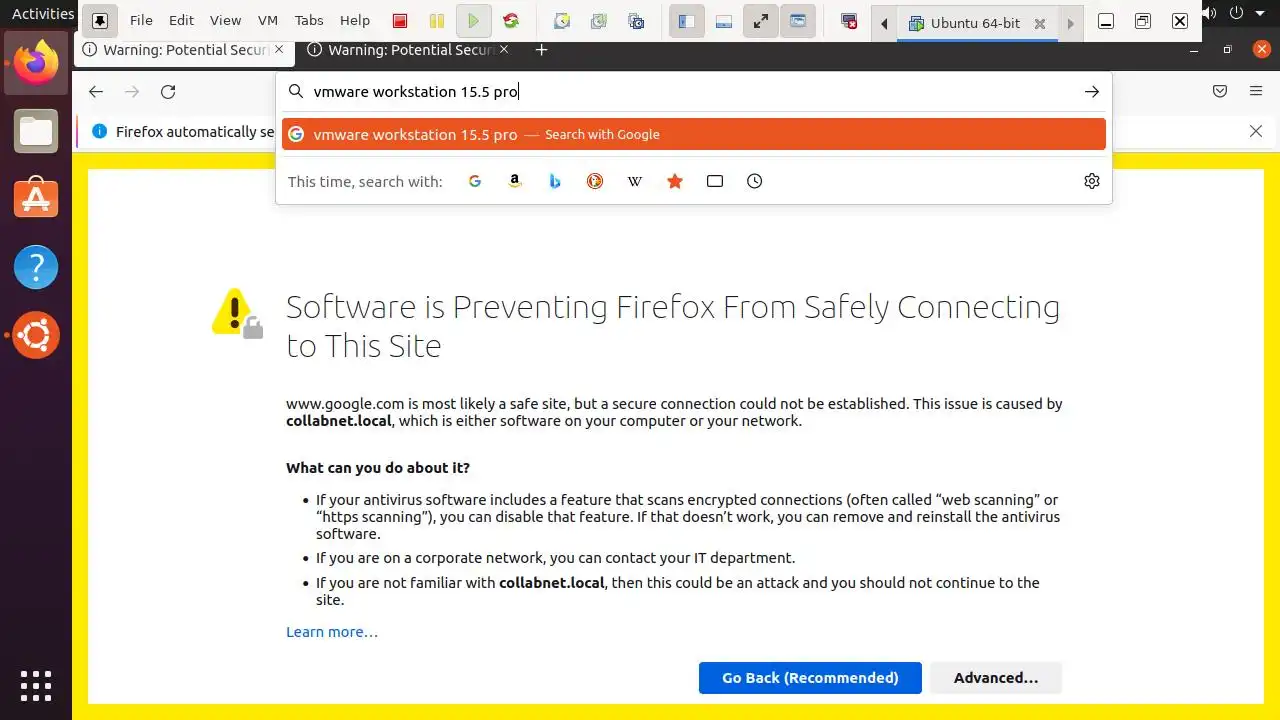This screenshot has height=720, width=1280.
Task: Click the red VMware power off icon
Action: [x=400, y=21]
